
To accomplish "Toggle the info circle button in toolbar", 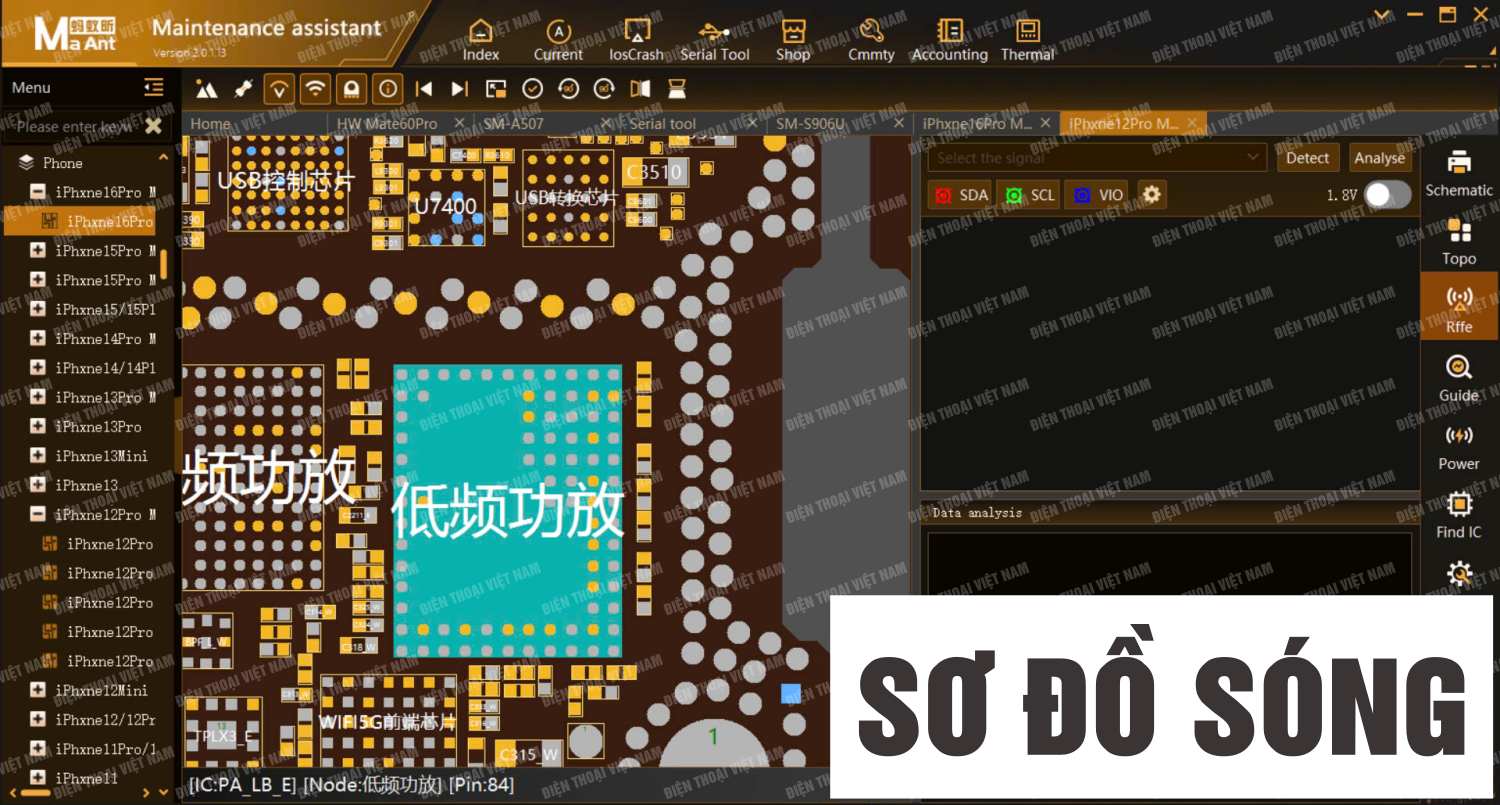I will point(388,89).
